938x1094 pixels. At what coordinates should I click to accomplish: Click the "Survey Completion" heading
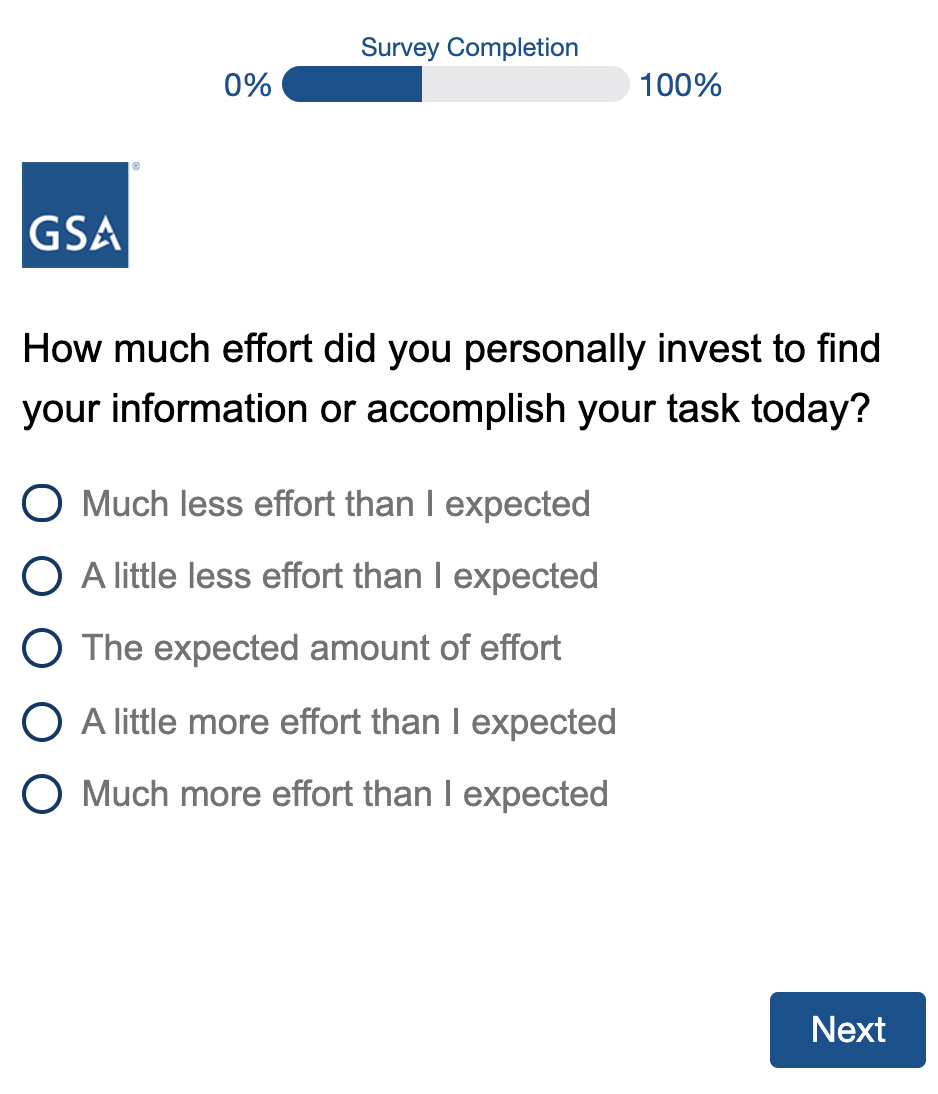[469, 47]
